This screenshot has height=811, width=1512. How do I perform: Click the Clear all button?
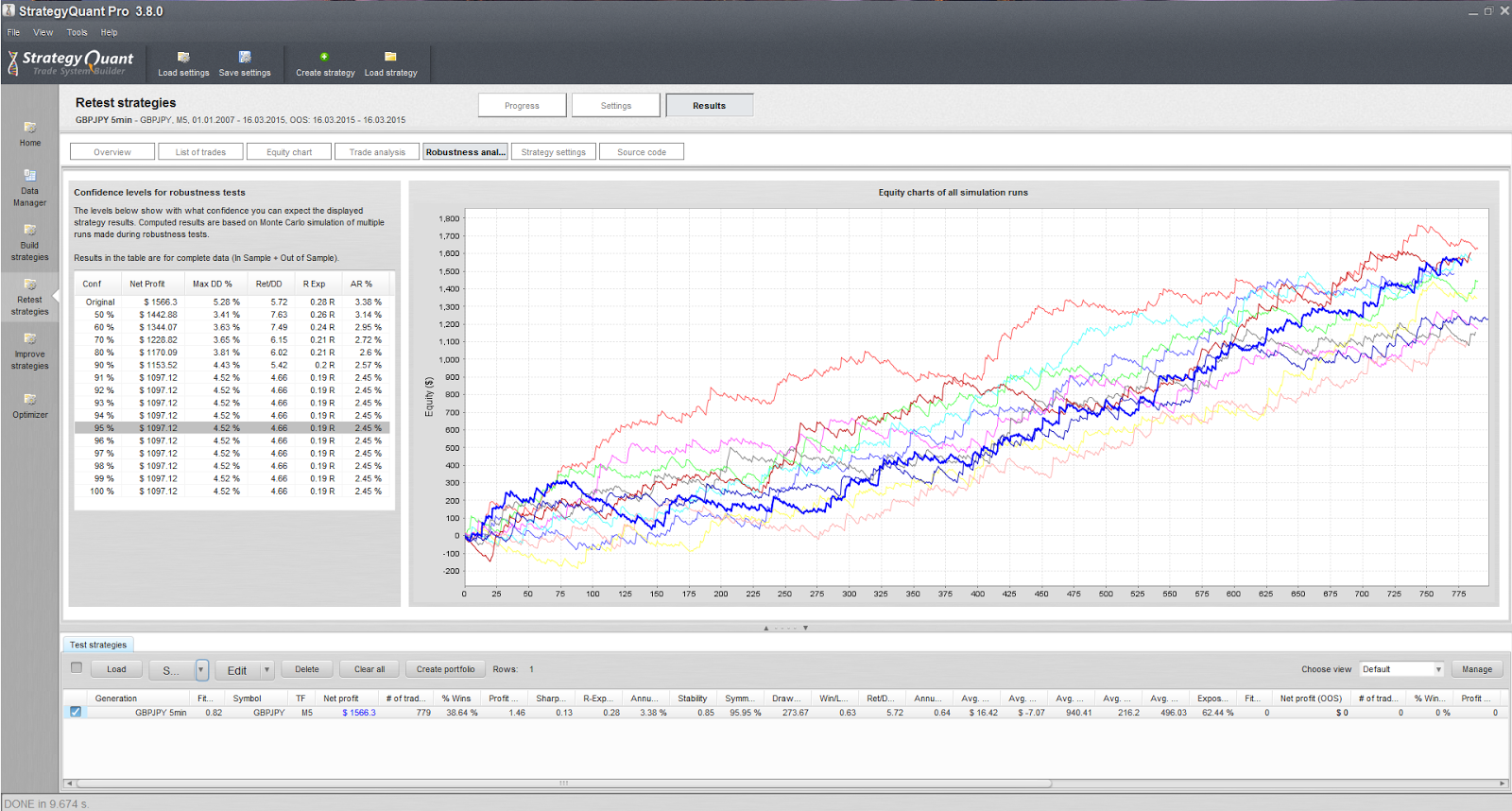pyautogui.click(x=369, y=669)
